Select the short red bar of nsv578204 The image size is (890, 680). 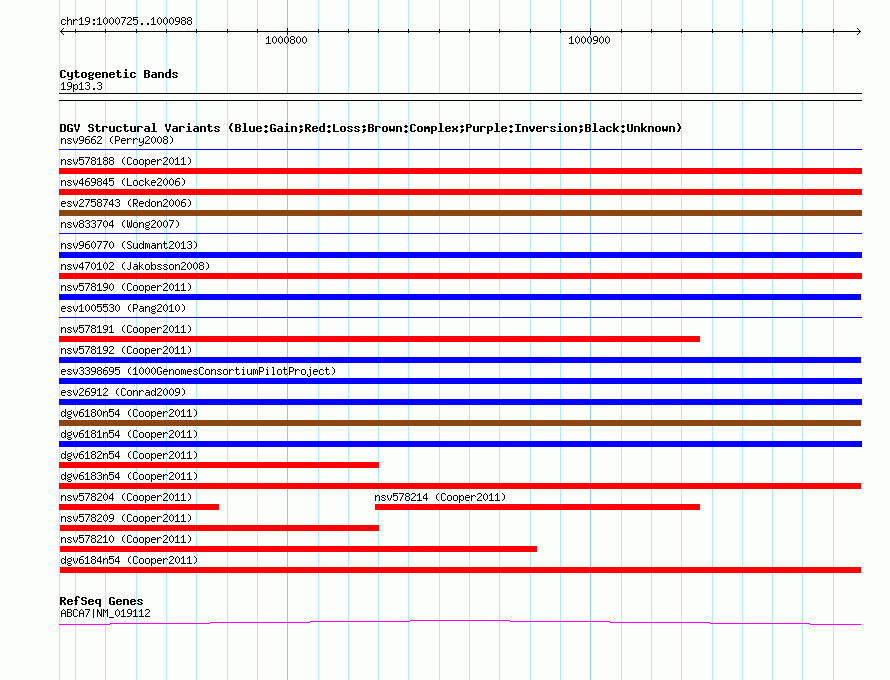139,507
